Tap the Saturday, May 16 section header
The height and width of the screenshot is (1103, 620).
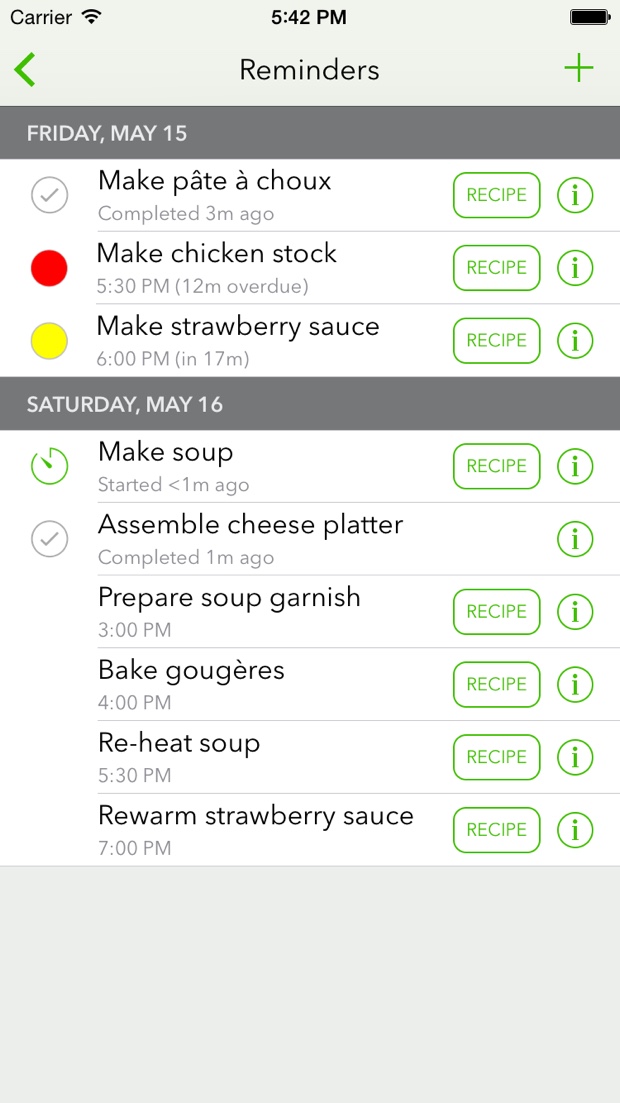(310, 404)
